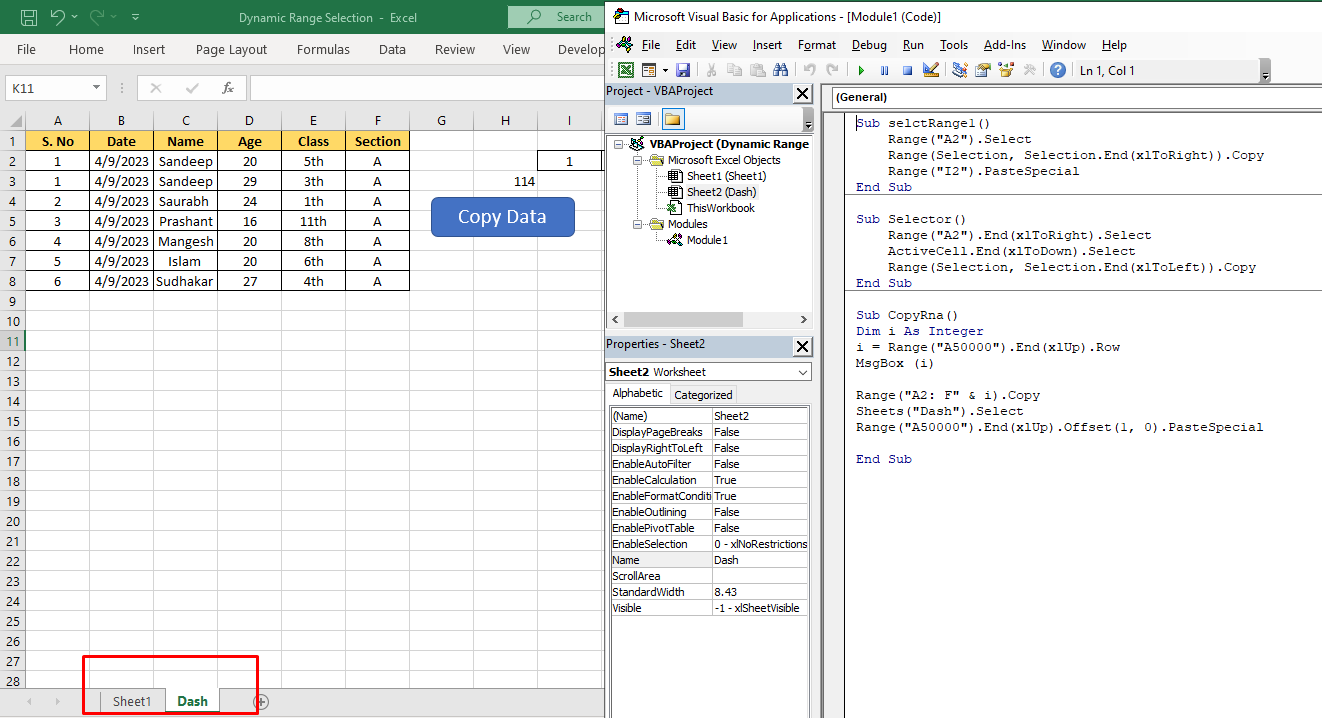Screen dimensions: 1322x718
Task: Click View Code icon in Project pane
Action: 621,119
